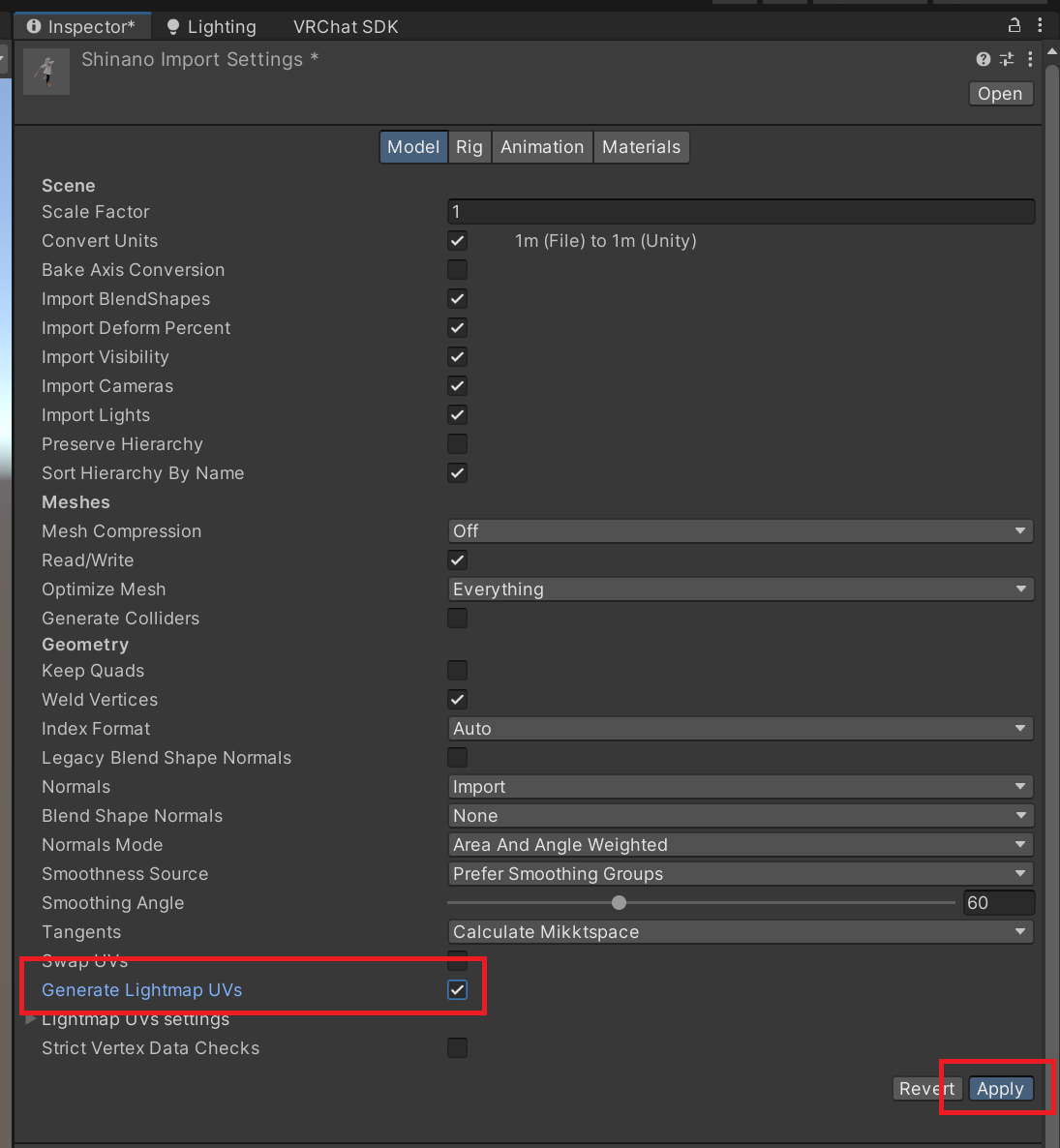Open the Mesh Compression dropdown
Screen dimensions: 1060x1148
coord(741,530)
